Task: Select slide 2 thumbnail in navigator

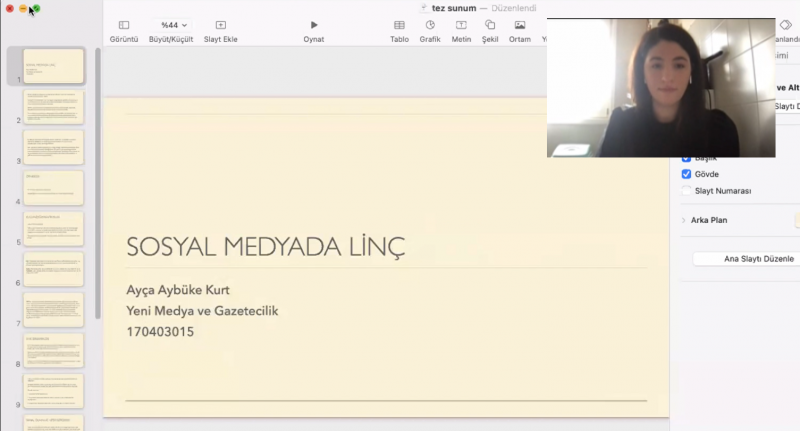Action: pyautogui.click(x=53, y=107)
